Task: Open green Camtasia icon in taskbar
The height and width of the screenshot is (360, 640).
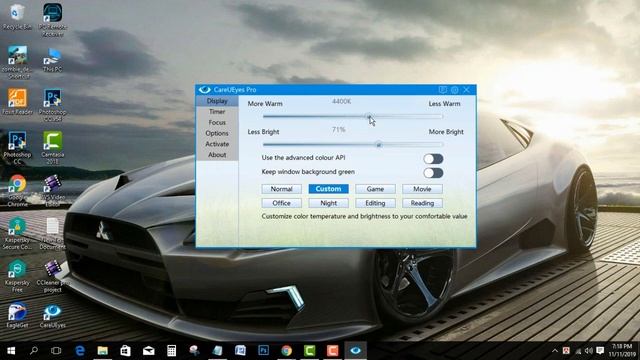Action: pyautogui.click(x=309, y=351)
